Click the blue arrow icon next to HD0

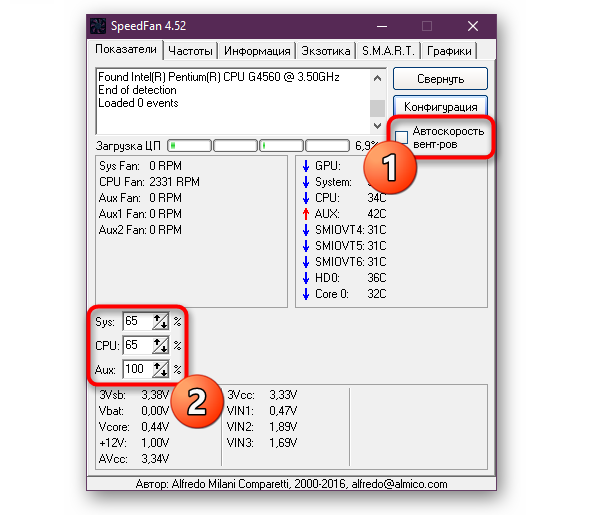click(x=306, y=279)
